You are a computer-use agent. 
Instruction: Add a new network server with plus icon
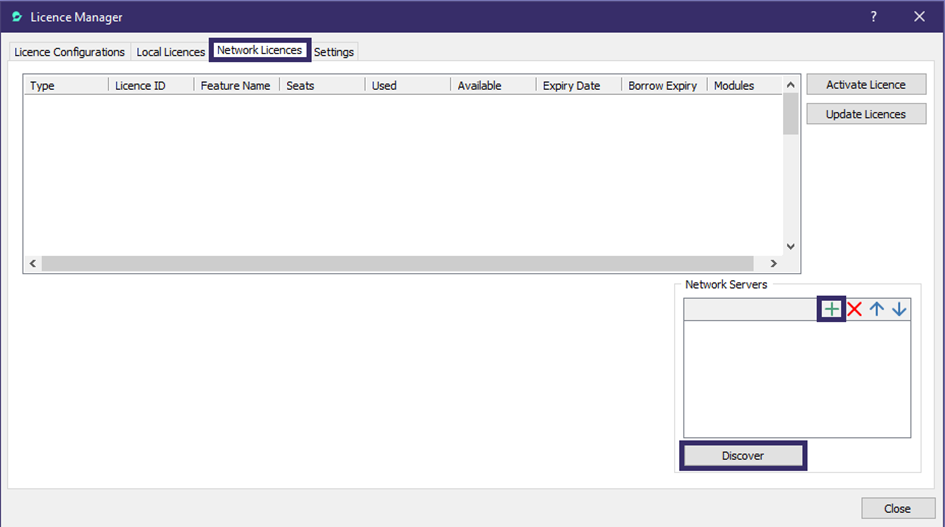pyautogui.click(x=831, y=309)
